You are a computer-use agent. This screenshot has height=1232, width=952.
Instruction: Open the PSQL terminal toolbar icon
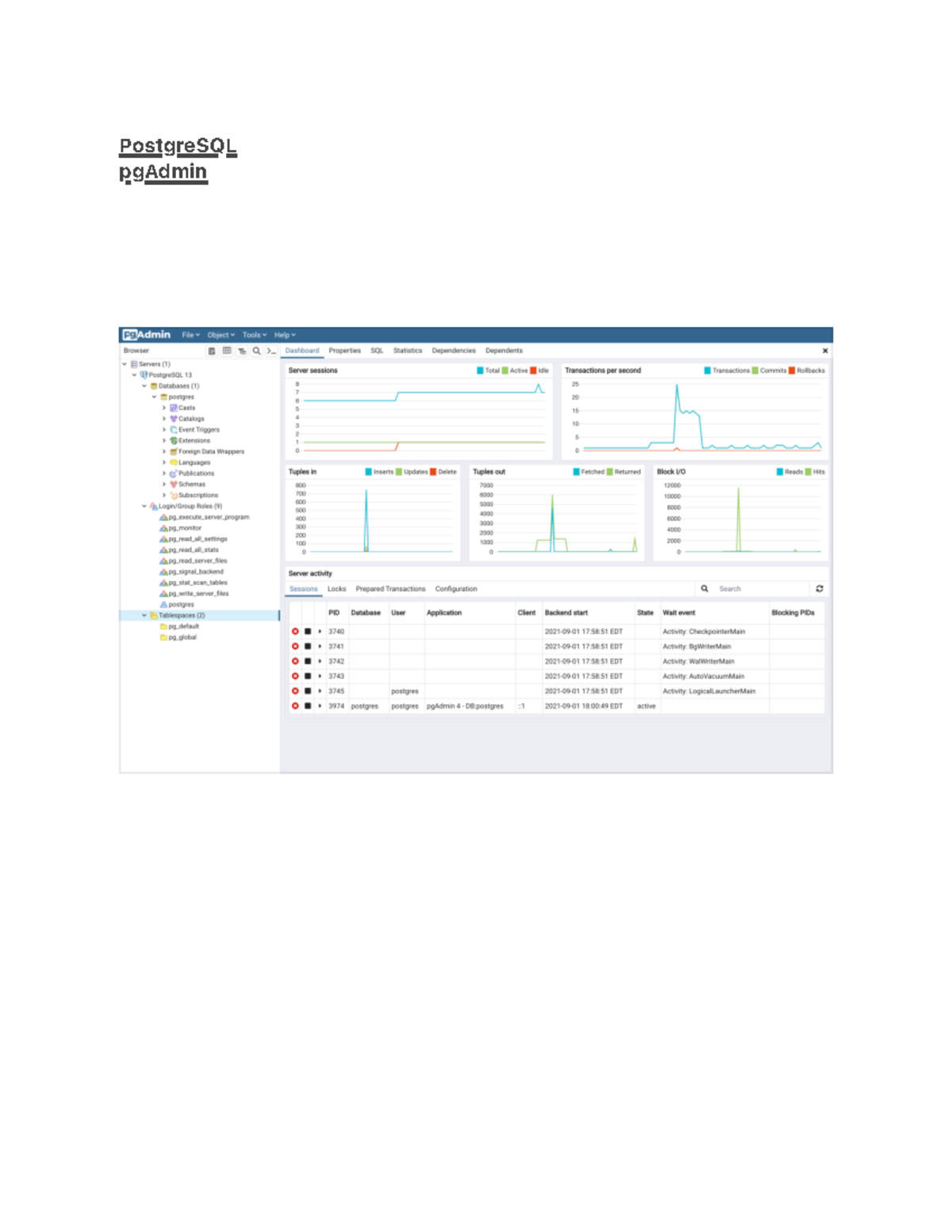pyautogui.click(x=271, y=351)
